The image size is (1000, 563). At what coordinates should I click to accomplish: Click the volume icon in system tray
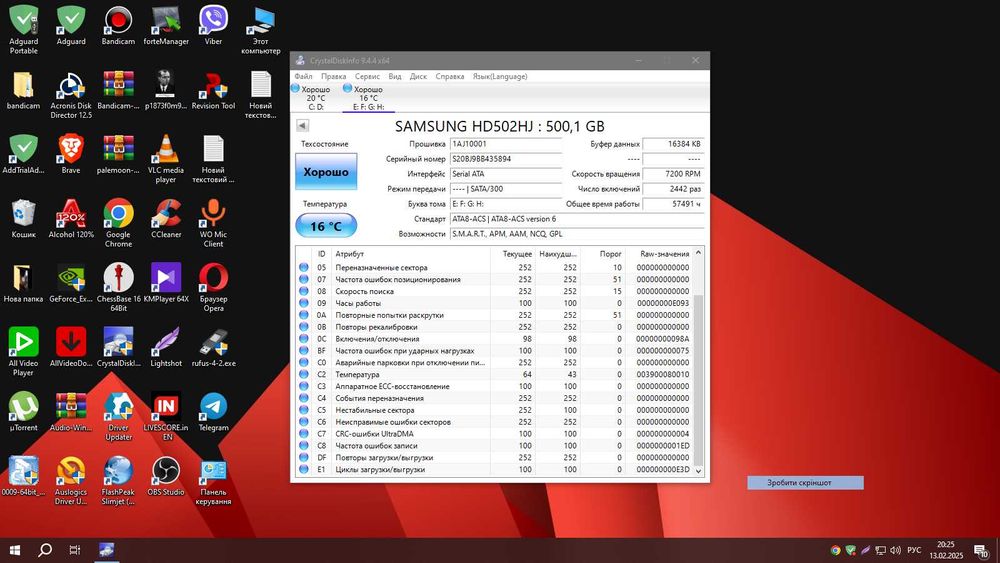pos(895,550)
